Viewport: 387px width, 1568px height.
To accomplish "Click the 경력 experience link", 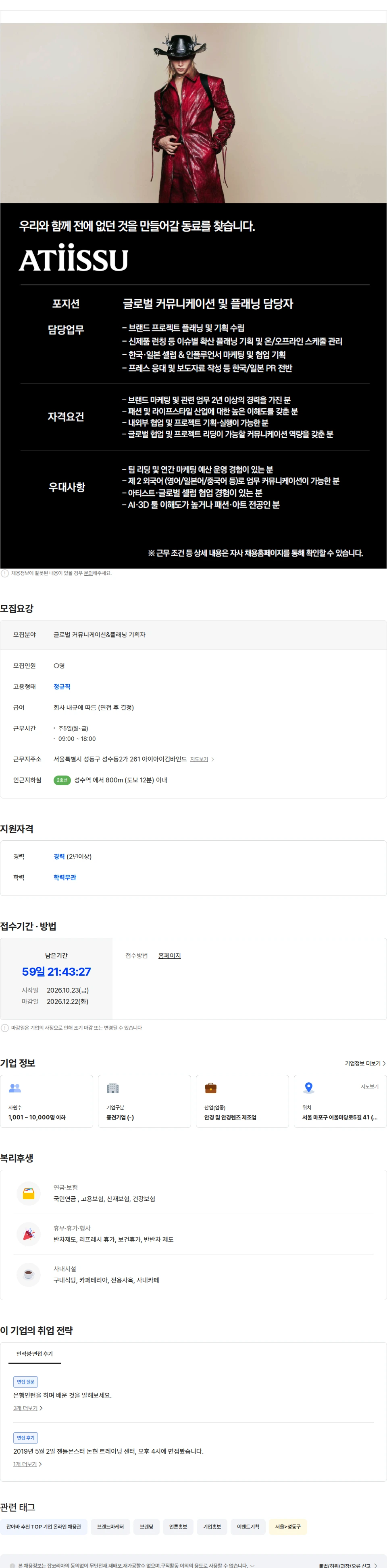I will pos(59,856).
